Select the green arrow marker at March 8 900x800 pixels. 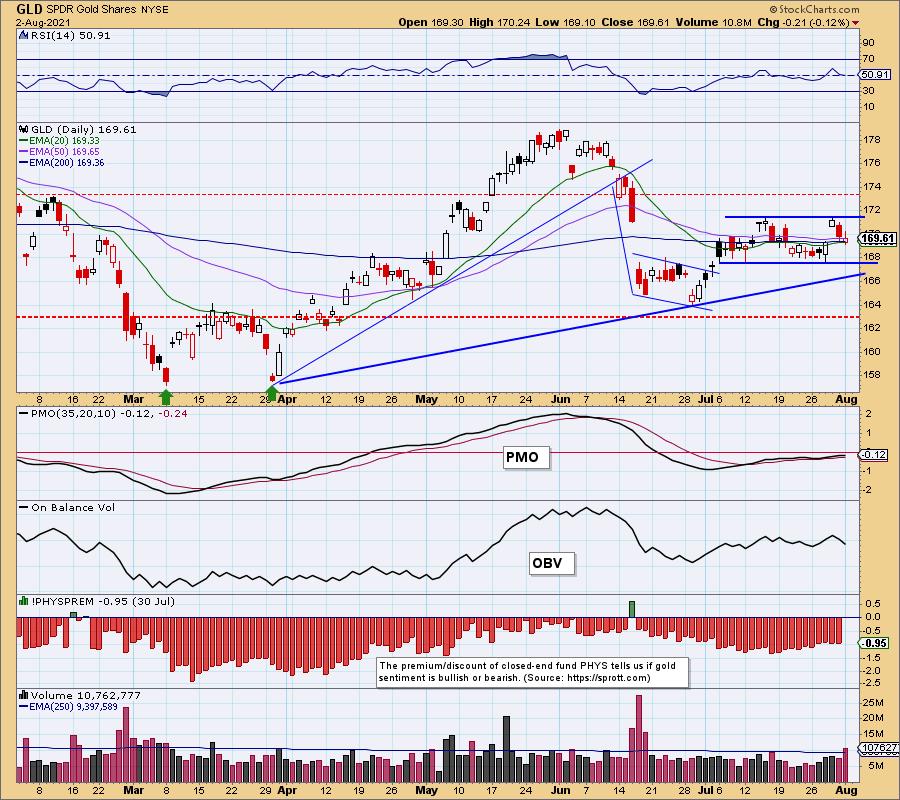(166, 396)
